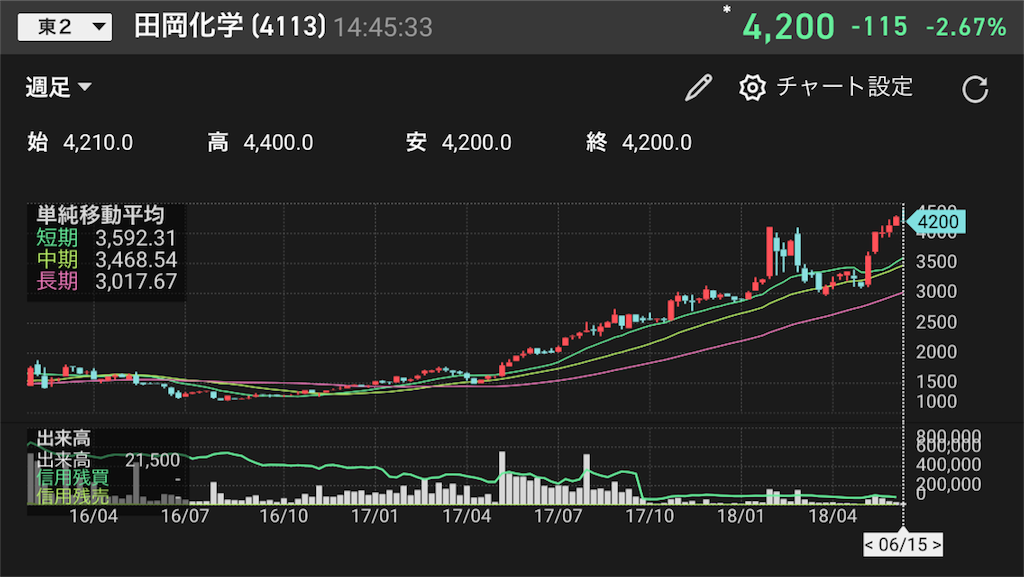Screen dimensions: 1024x577
Task: Click the 4200 current price marker
Action: (x=936, y=223)
